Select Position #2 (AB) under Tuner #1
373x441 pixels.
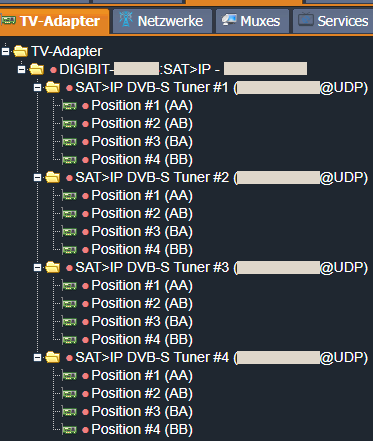point(142,124)
